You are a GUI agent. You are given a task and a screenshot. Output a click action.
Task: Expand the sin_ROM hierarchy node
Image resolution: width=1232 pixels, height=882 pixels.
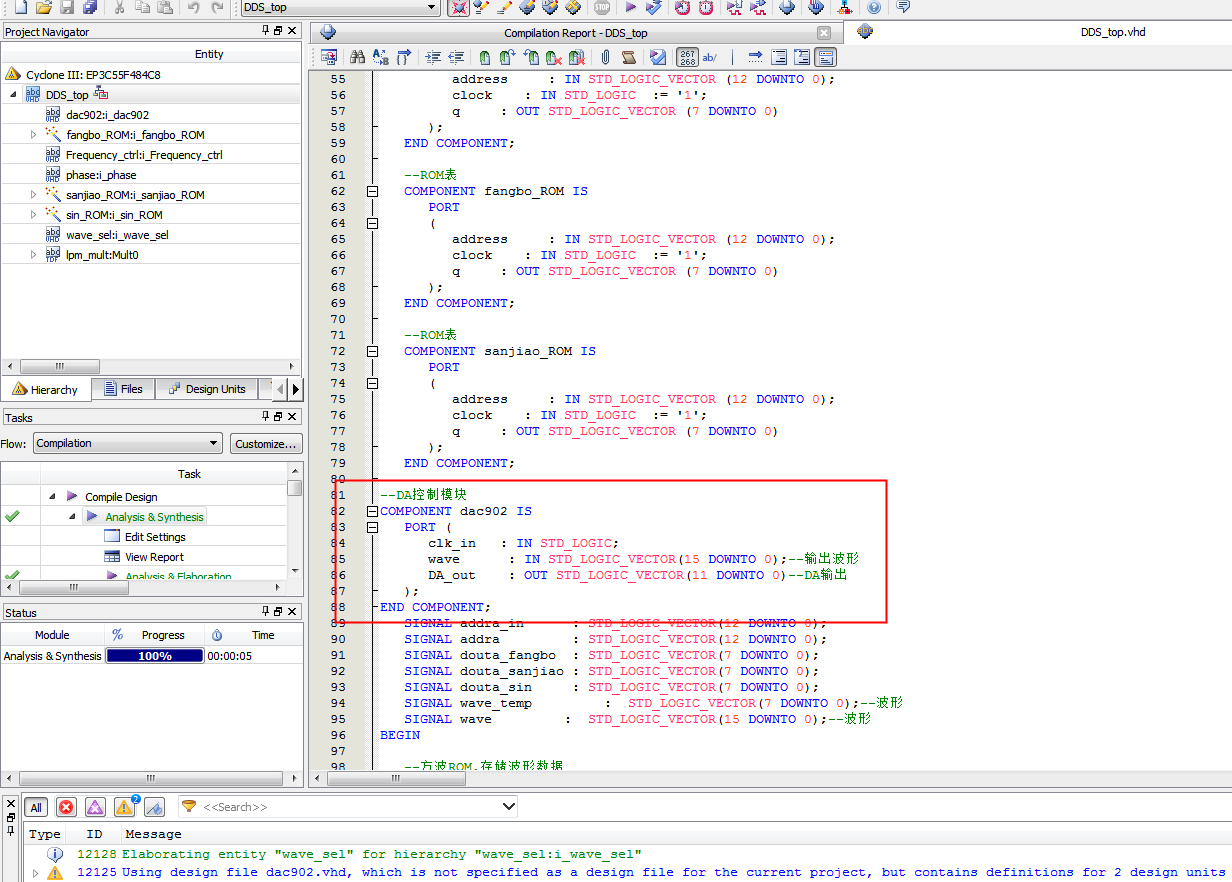point(33,215)
